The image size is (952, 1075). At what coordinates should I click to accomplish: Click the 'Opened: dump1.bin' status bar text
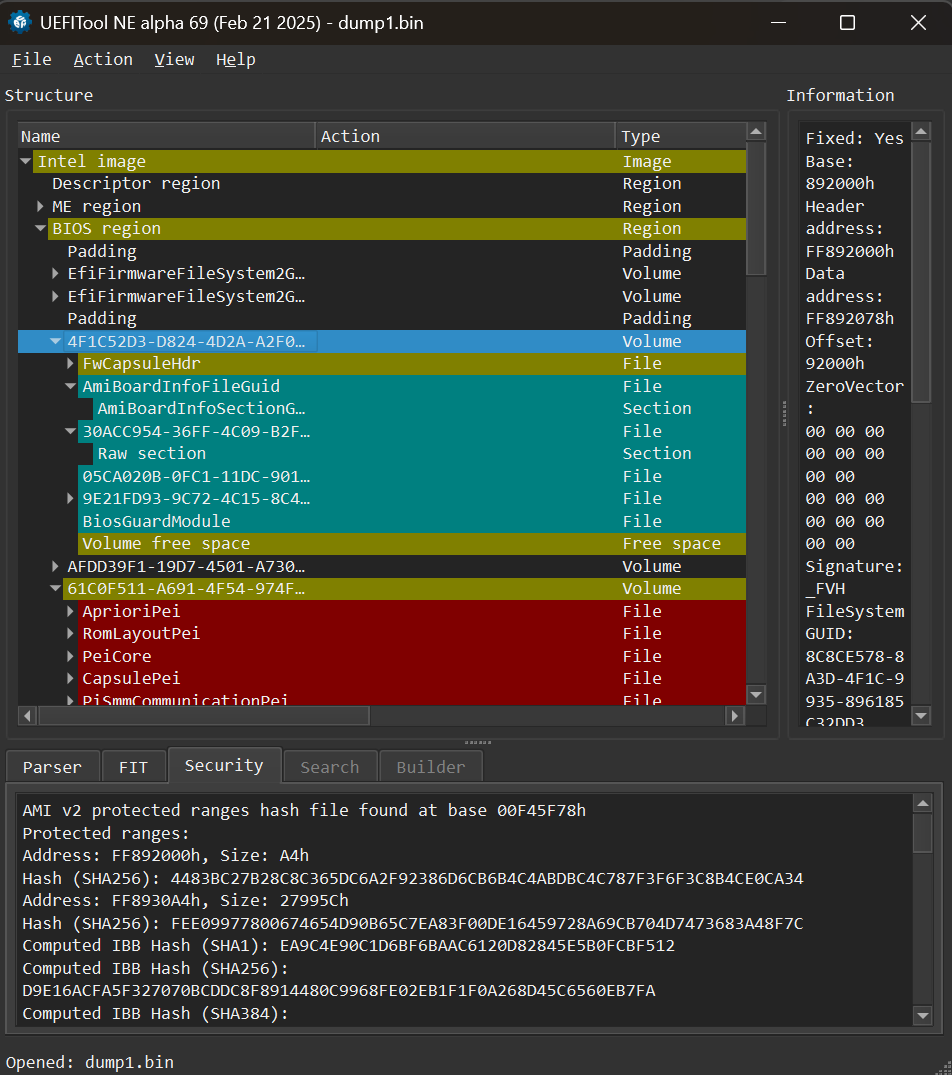tap(90, 1063)
